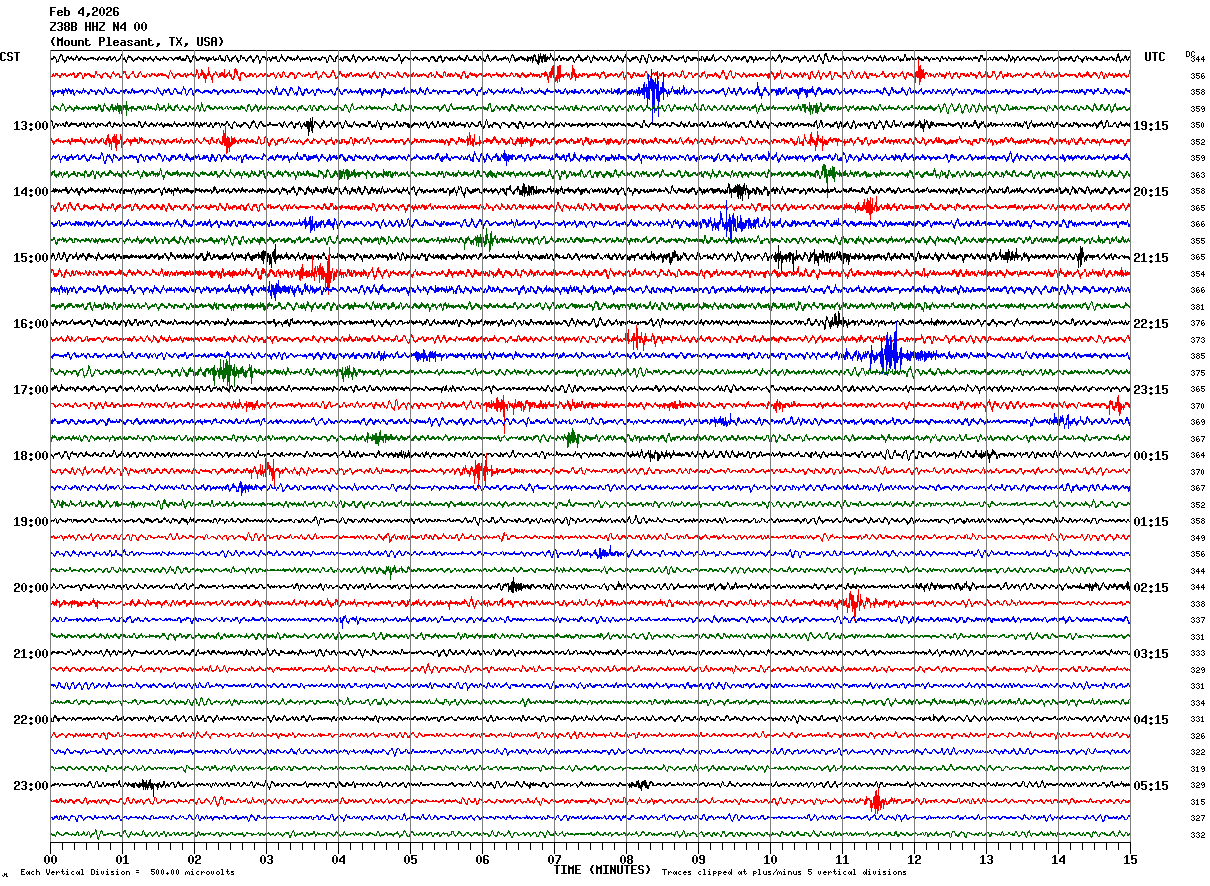Click the "(Mount Pleasant, TX, USA)" location text
Screen dimensions: 1210x886
[x=136, y=42]
